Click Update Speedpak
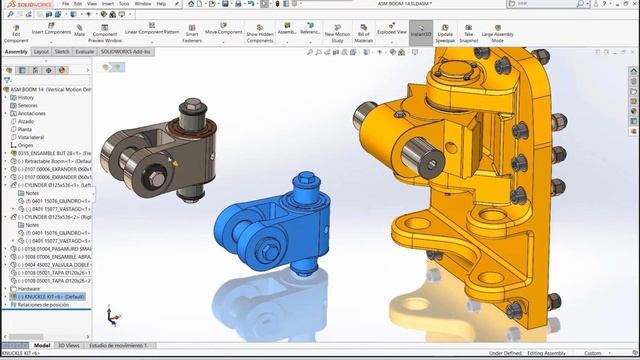Viewport: 640px width, 360px height. 445,33
